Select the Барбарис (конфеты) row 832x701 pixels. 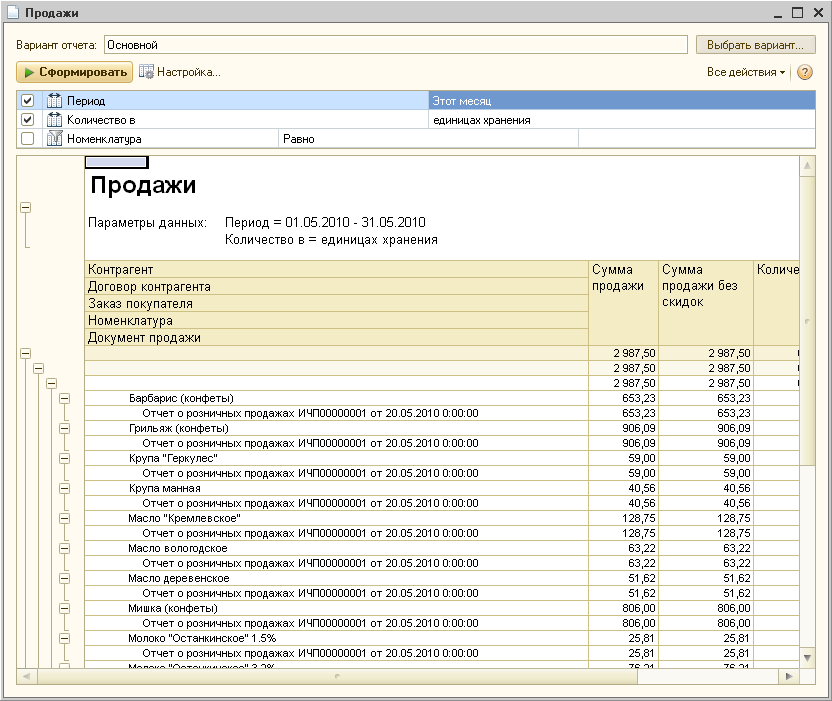pyautogui.click(x=336, y=398)
